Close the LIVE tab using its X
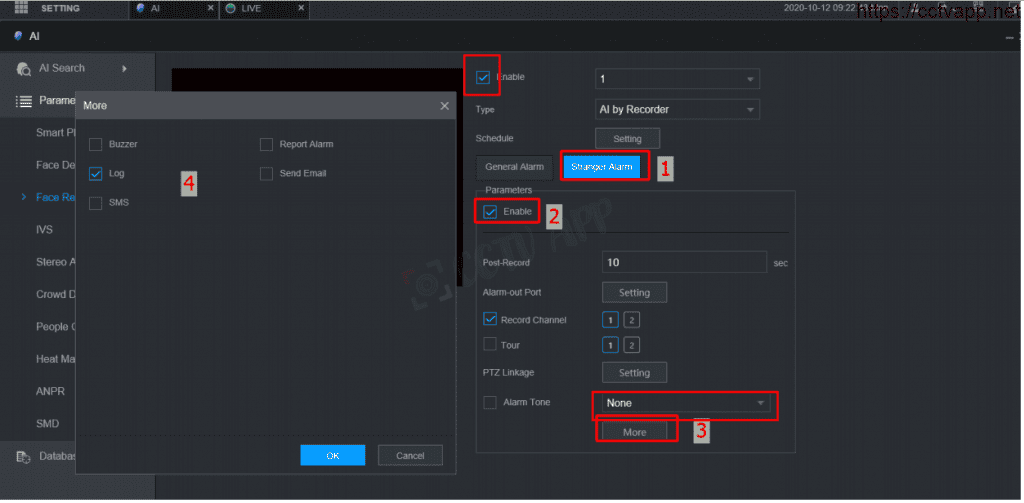The height and width of the screenshot is (503, 1024). [299, 8]
